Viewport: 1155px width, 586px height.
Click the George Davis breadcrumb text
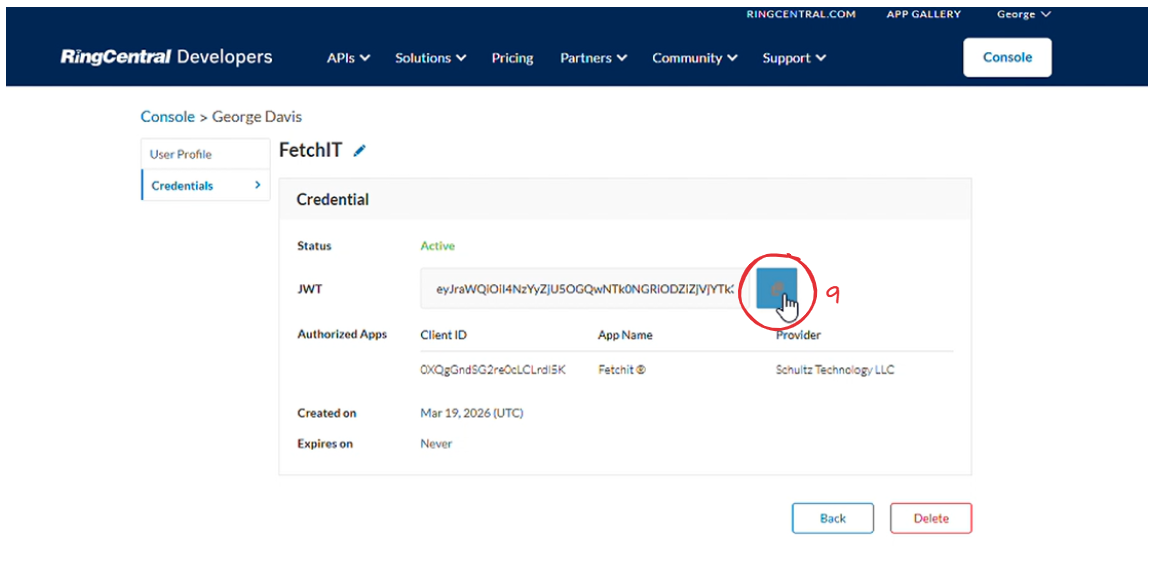click(x=257, y=116)
